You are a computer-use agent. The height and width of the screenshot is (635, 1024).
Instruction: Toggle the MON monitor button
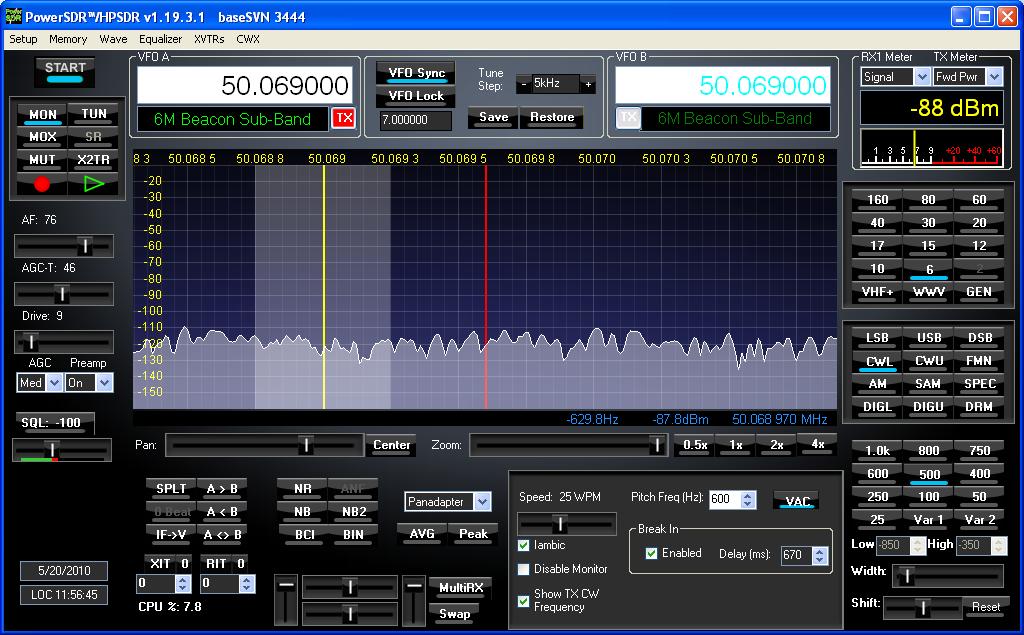(42, 114)
